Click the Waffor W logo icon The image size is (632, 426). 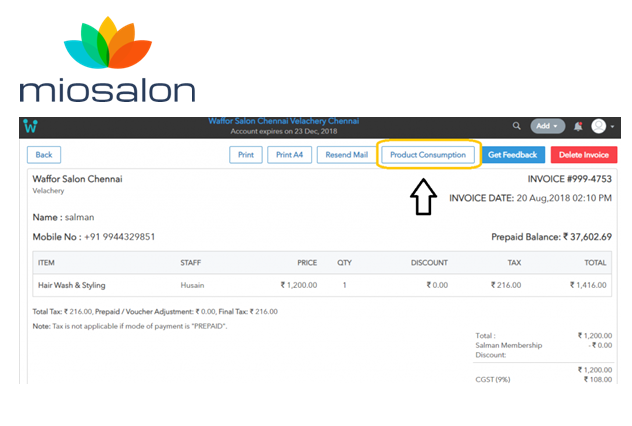click(30, 127)
